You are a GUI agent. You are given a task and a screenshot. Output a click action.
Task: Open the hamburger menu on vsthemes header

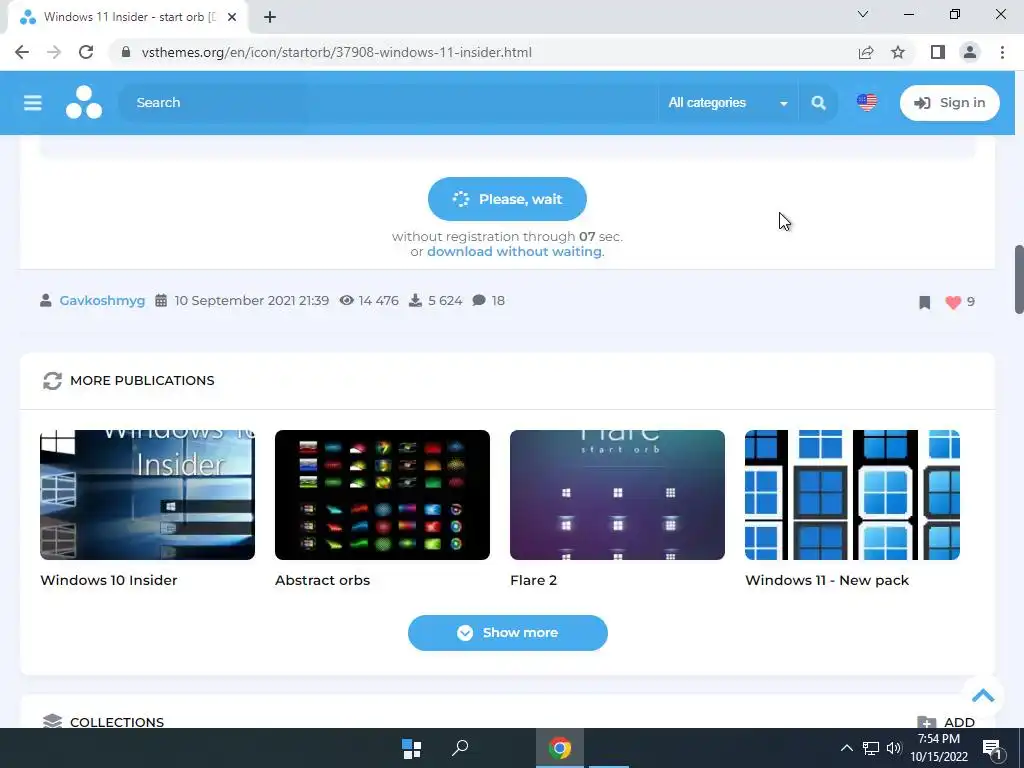(33, 103)
